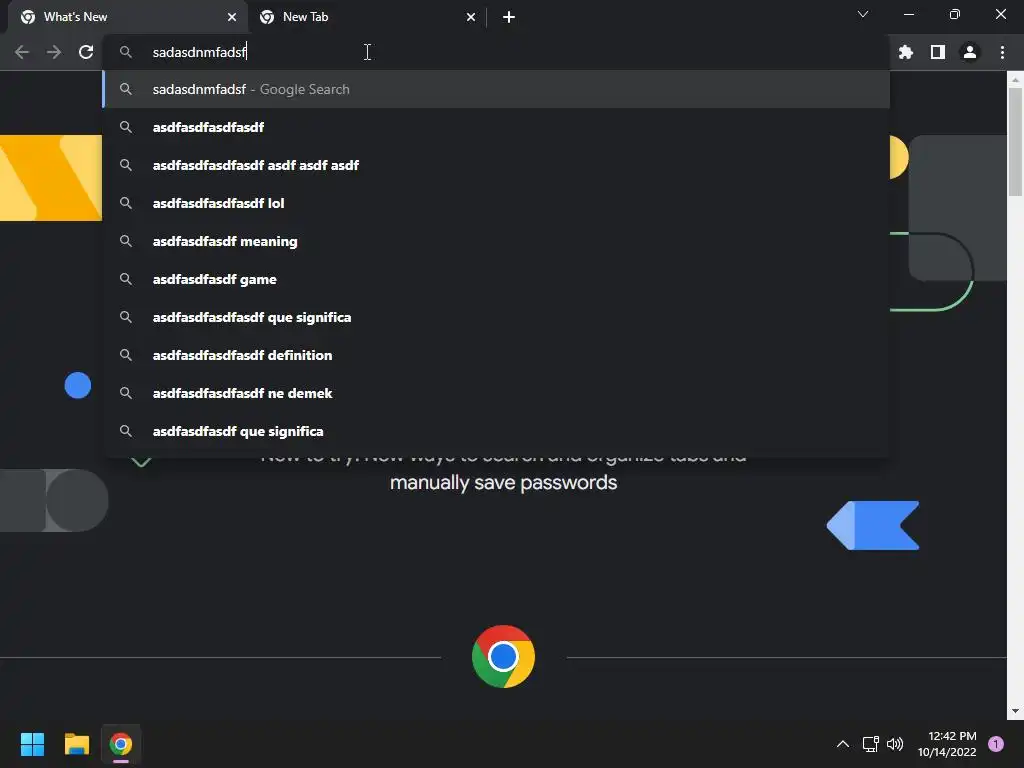The height and width of the screenshot is (768, 1024).
Task: Open a new tab with plus icon
Action: point(509,17)
